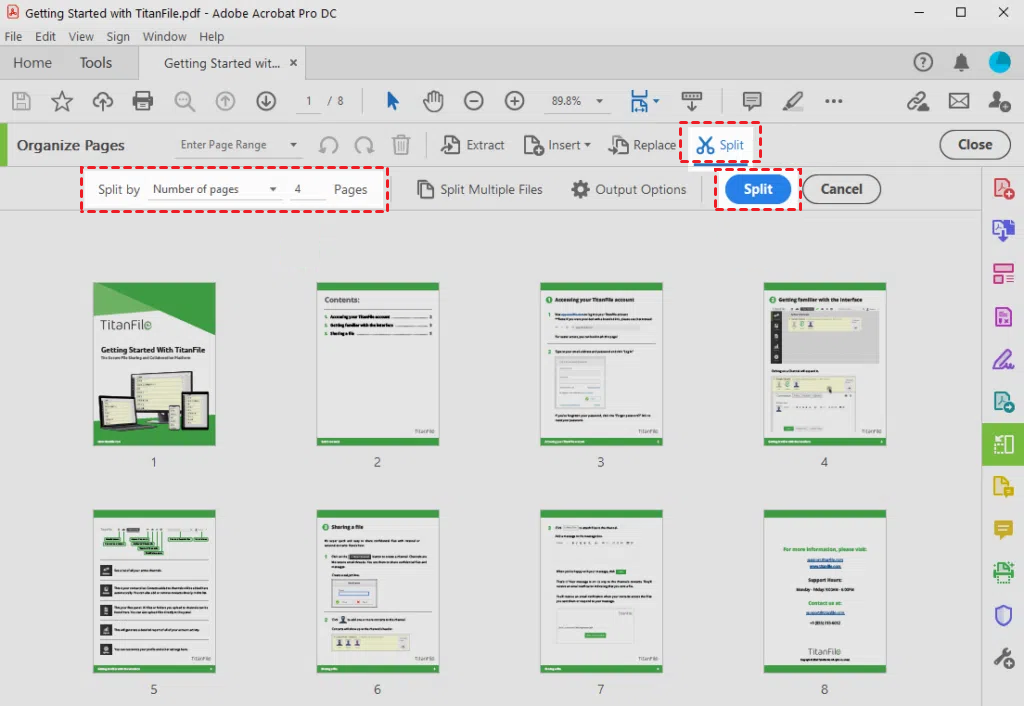Open the Insert pages dropdown

[558, 145]
